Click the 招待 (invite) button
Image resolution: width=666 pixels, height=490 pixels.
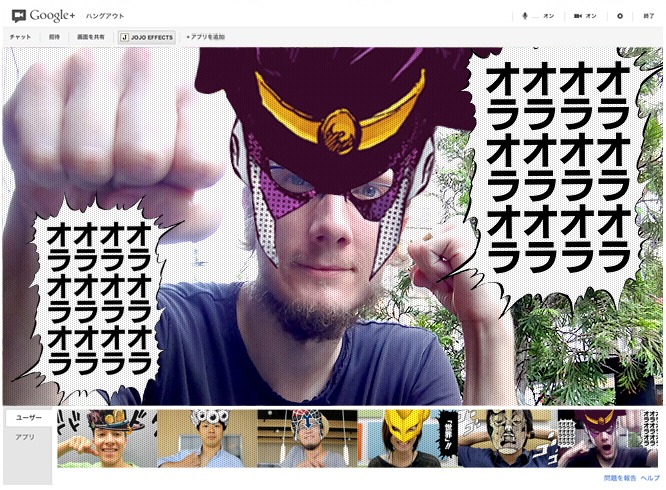(x=54, y=37)
